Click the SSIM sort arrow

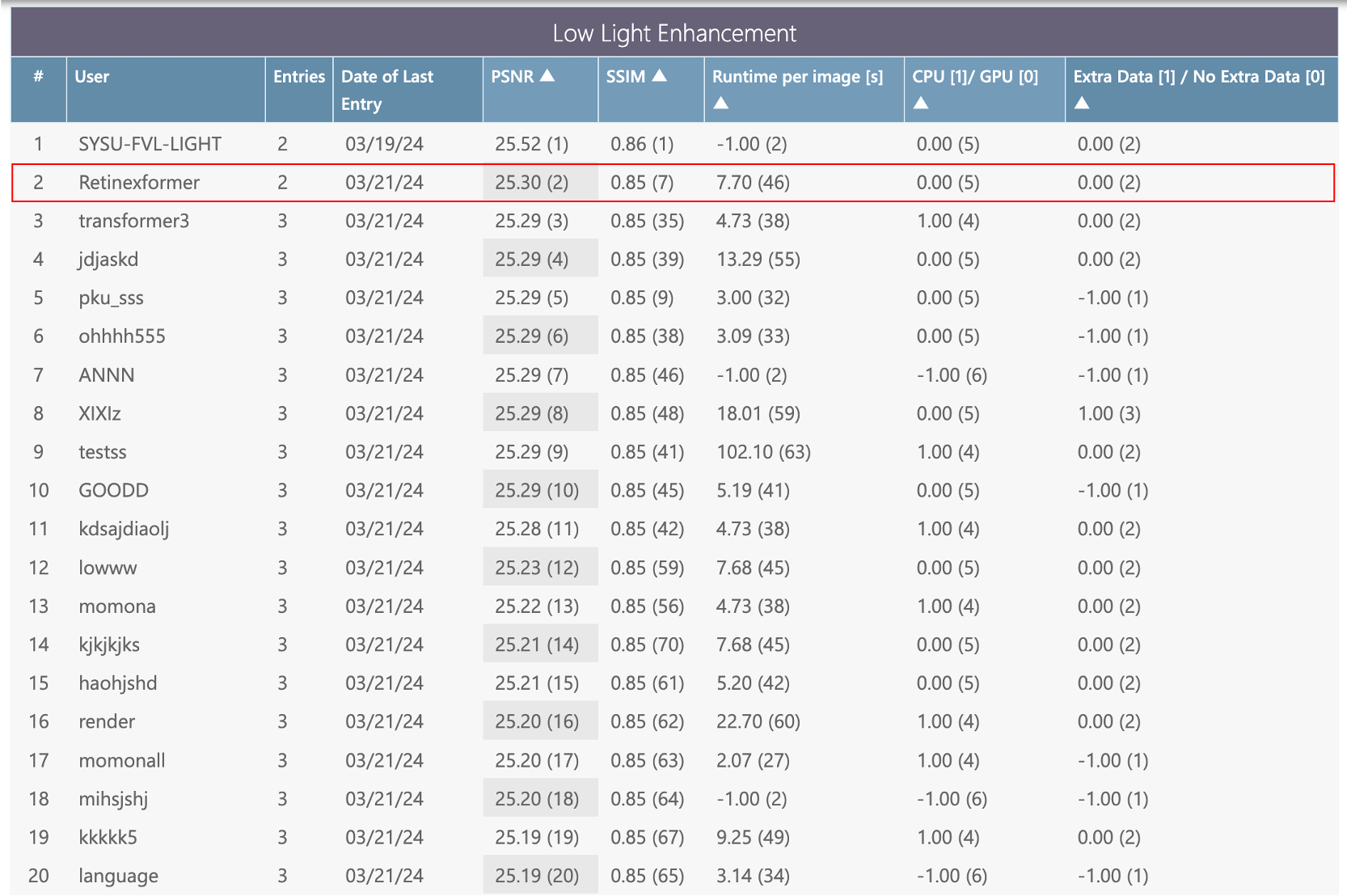tap(659, 76)
